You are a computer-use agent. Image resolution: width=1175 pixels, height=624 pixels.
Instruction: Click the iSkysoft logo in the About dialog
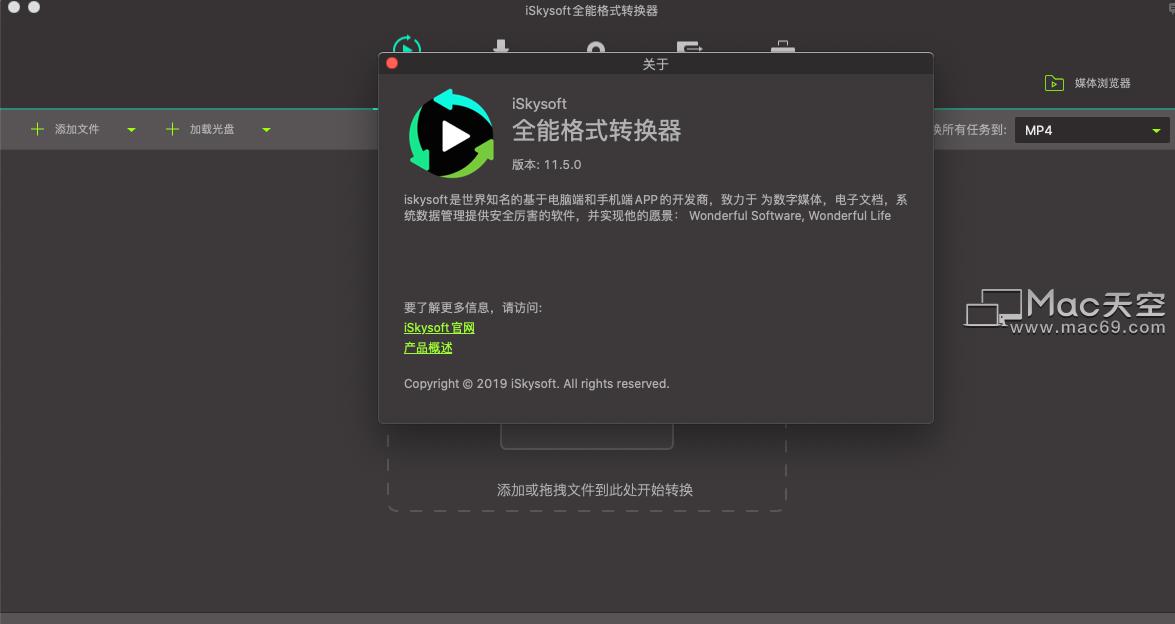[450, 132]
